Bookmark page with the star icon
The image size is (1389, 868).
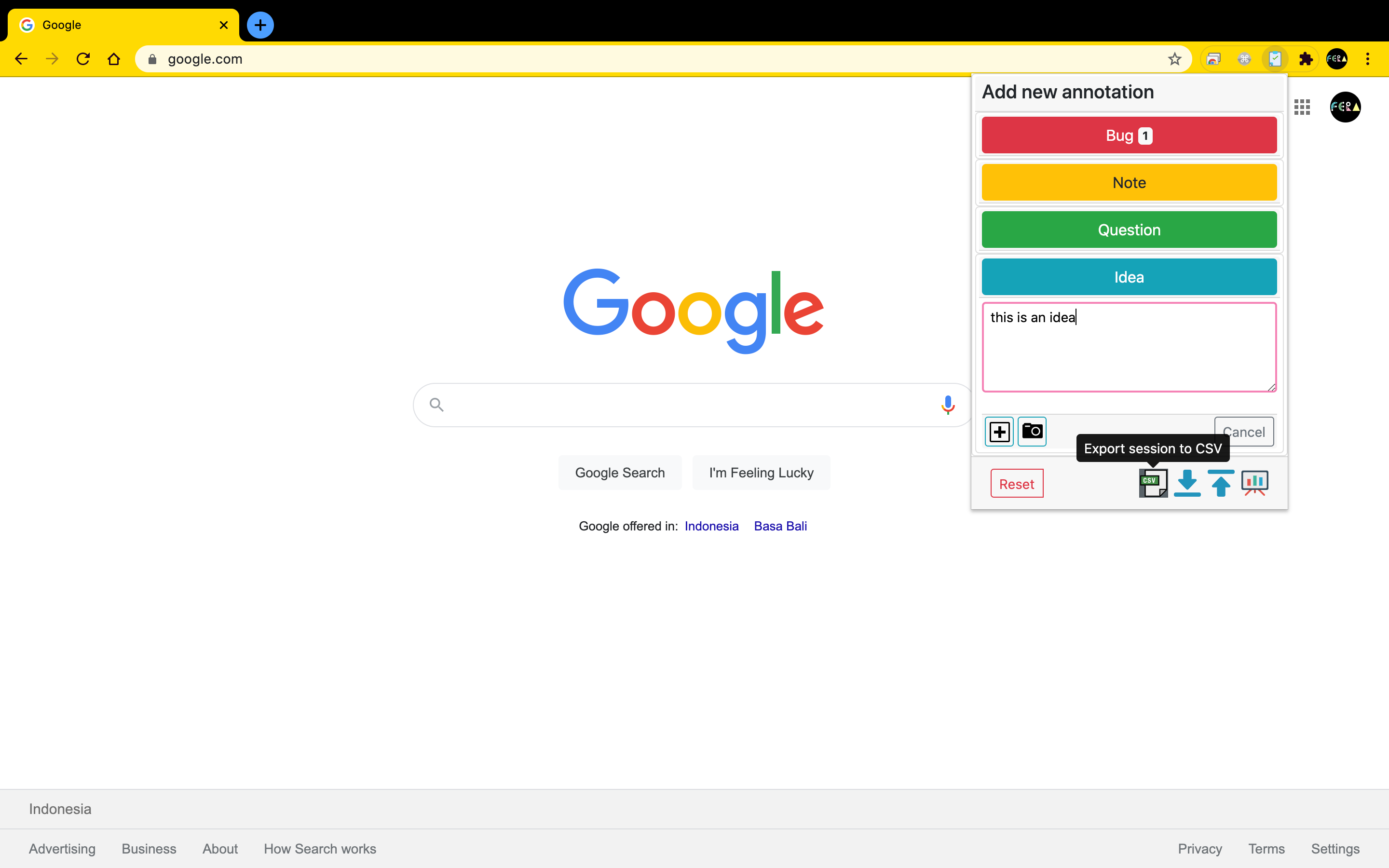pos(1175,59)
